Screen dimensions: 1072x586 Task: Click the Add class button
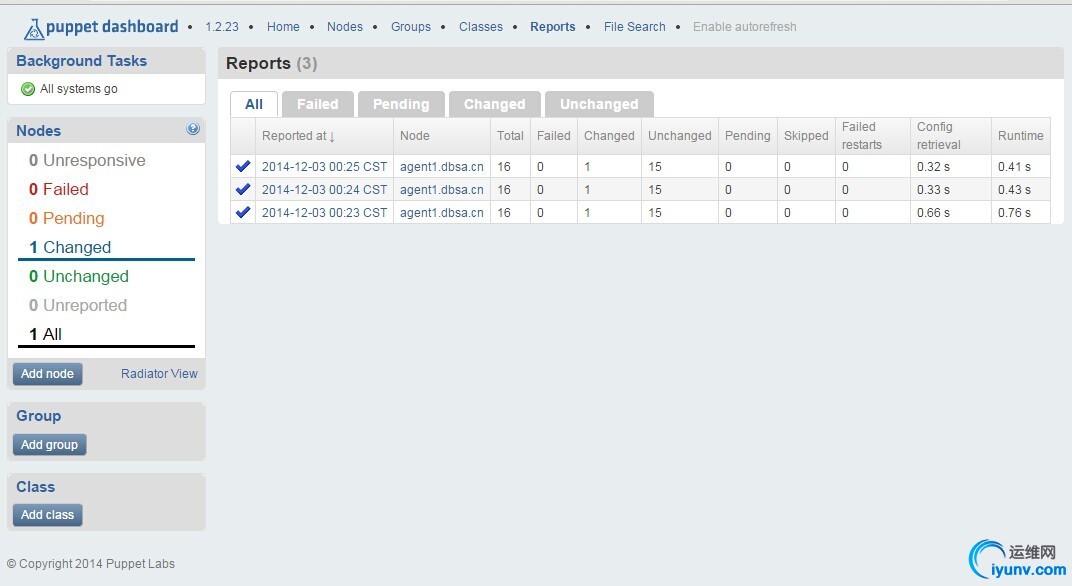[47, 515]
